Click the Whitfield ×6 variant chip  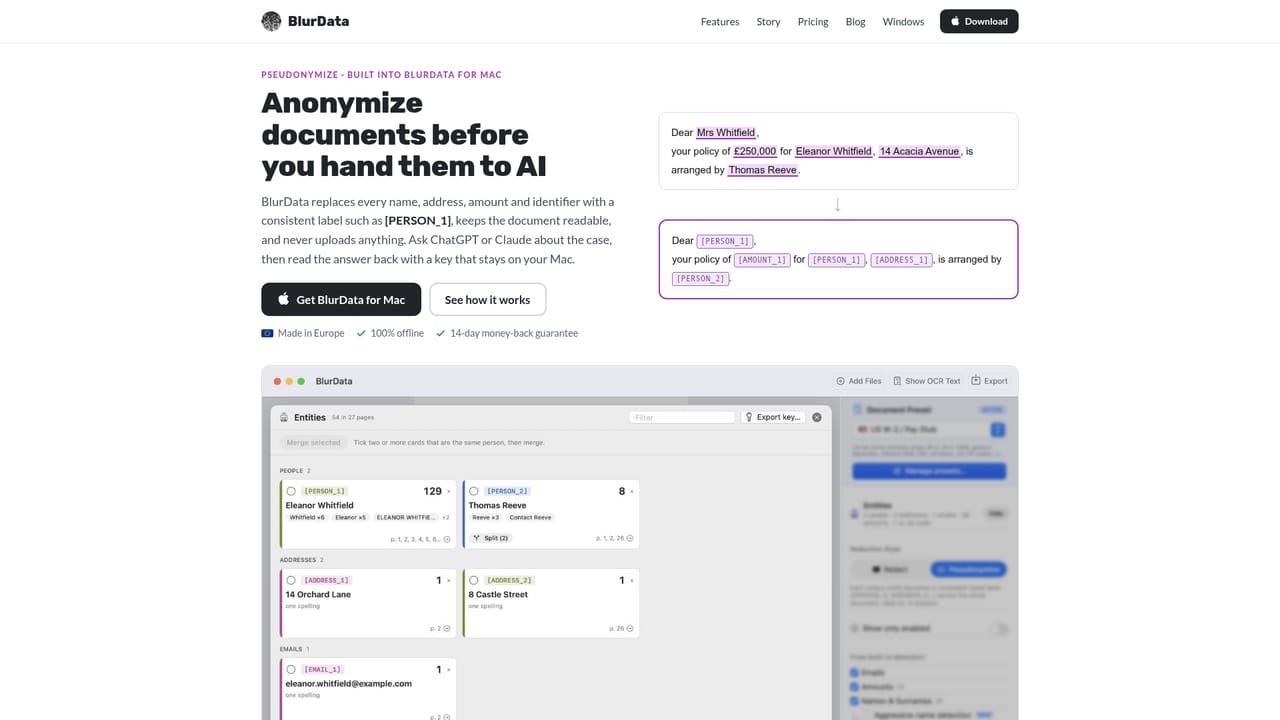[x=307, y=517]
